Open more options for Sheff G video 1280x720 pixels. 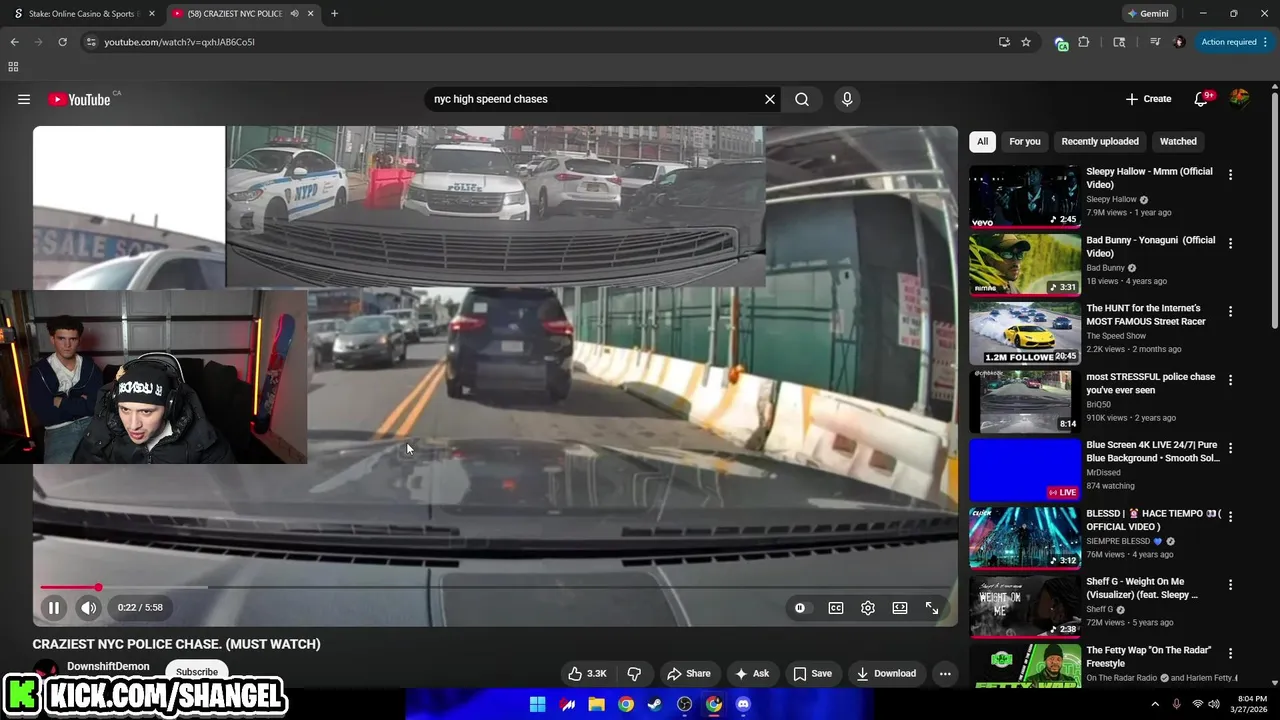click(x=1230, y=585)
